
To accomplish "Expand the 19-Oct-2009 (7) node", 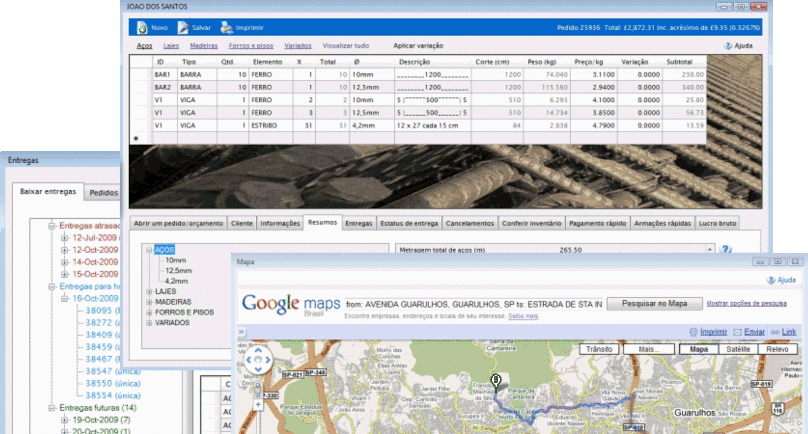I will click(x=64, y=420).
